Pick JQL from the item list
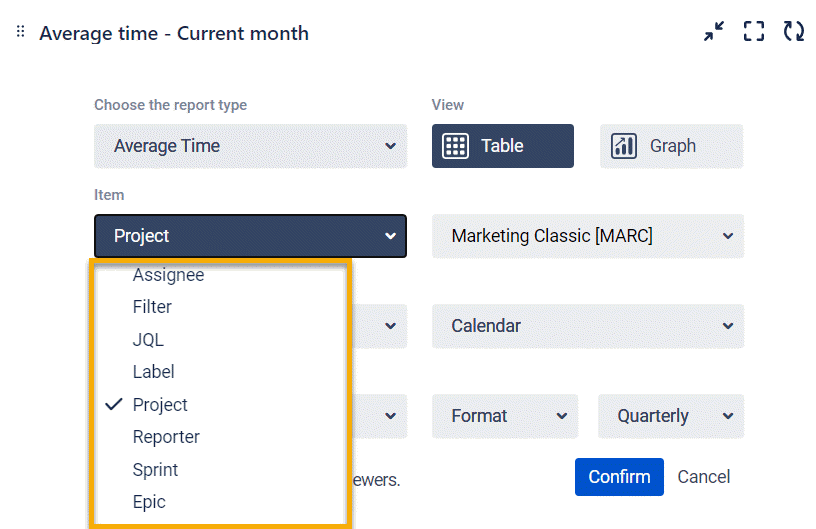This screenshot has height=529, width=816. 148,340
